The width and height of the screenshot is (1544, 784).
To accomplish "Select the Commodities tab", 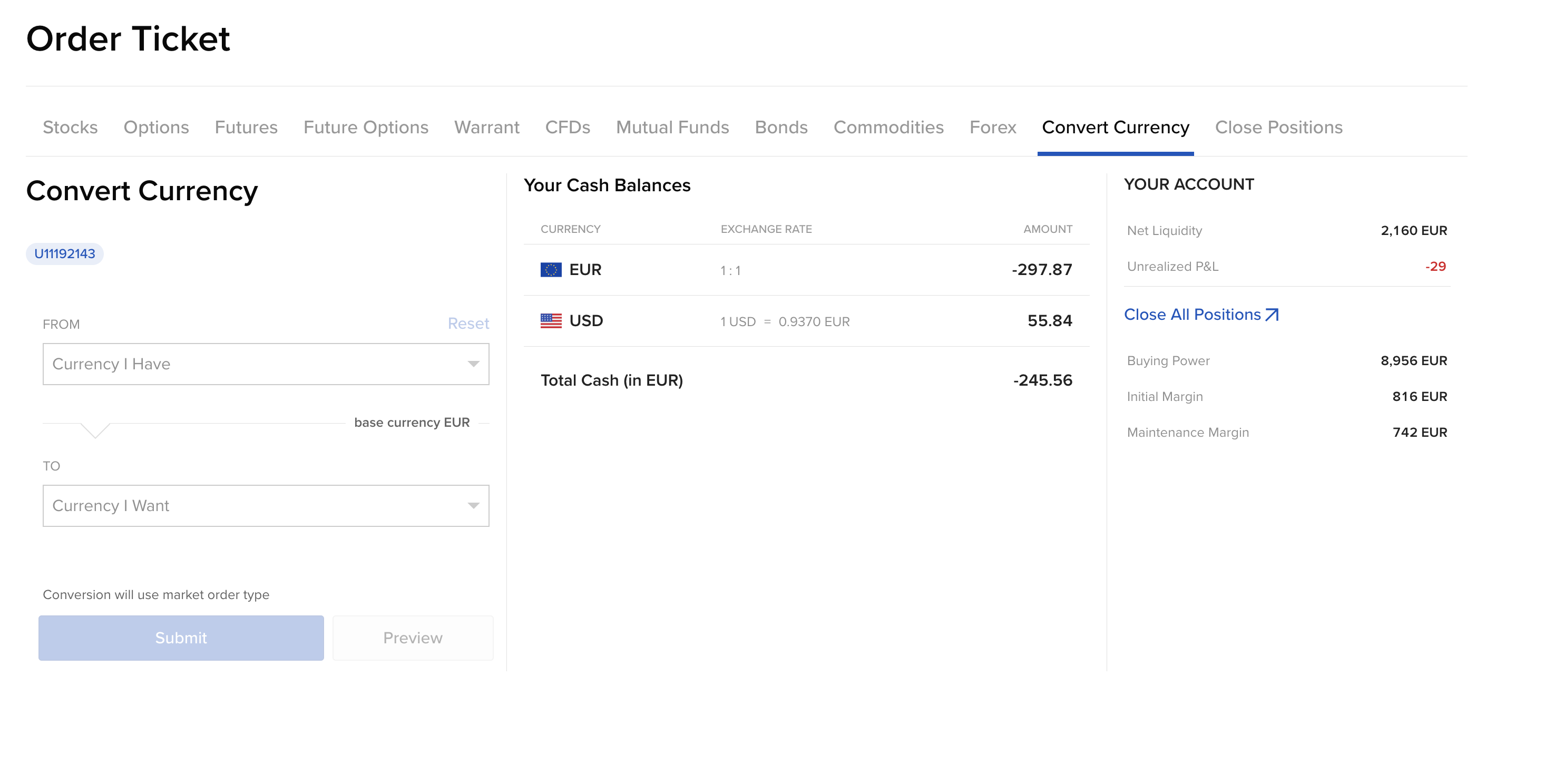I will 888,127.
